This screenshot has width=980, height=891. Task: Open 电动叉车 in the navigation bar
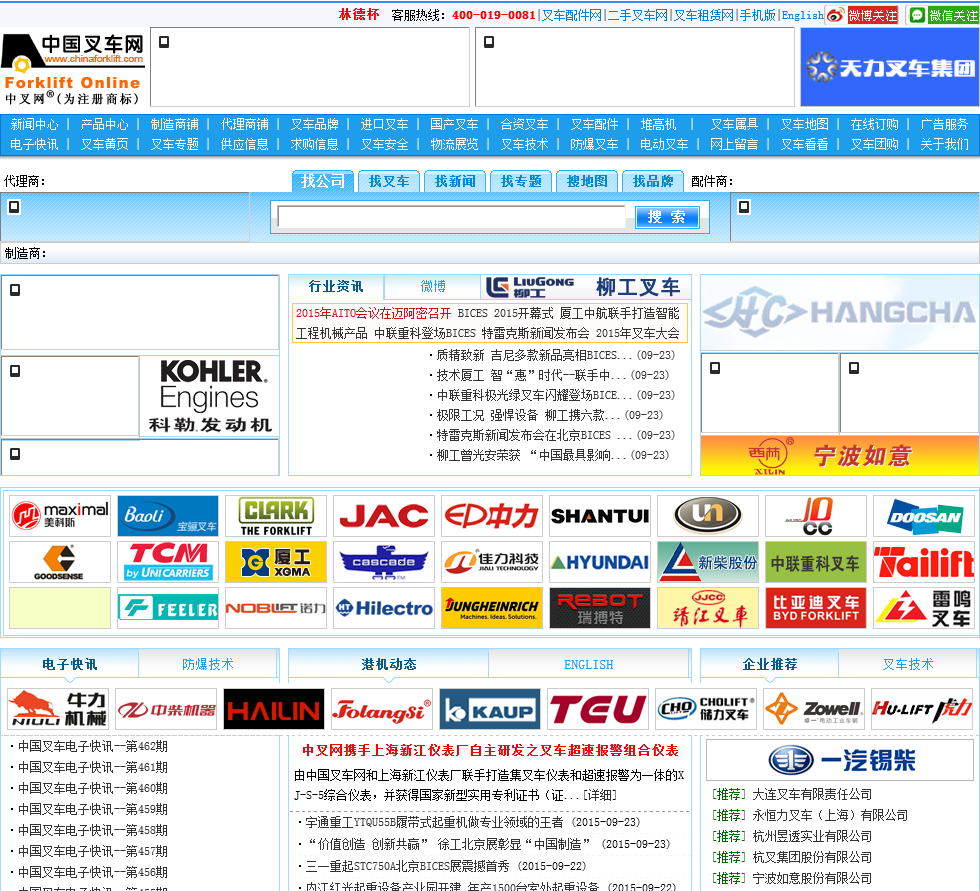tap(664, 144)
